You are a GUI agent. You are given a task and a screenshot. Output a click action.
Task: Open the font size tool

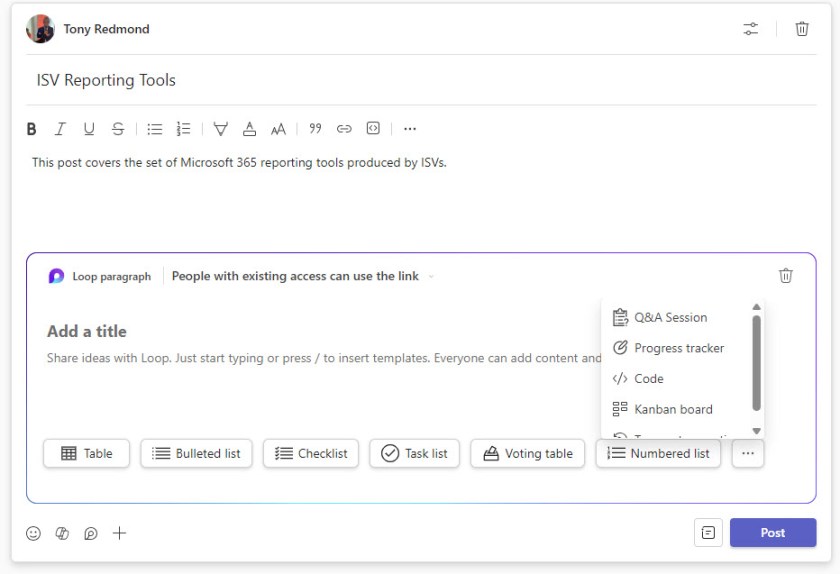point(278,129)
